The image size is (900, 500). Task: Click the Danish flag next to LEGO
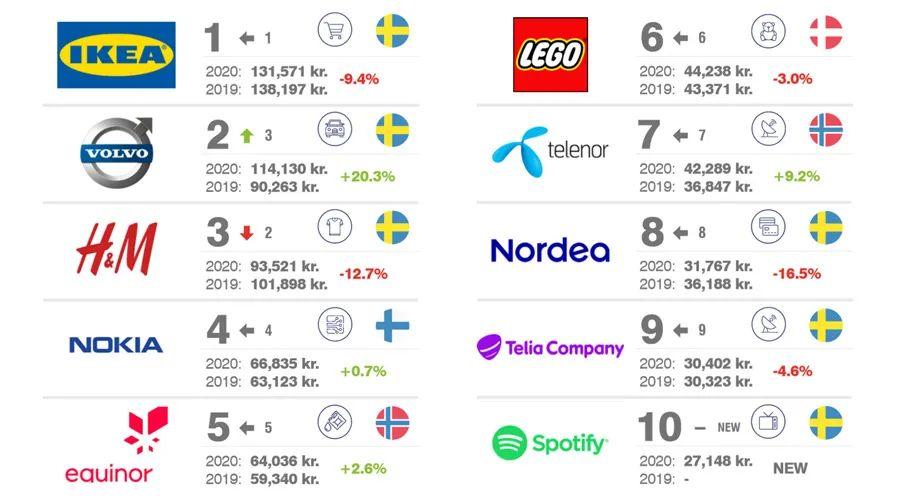(x=826, y=31)
